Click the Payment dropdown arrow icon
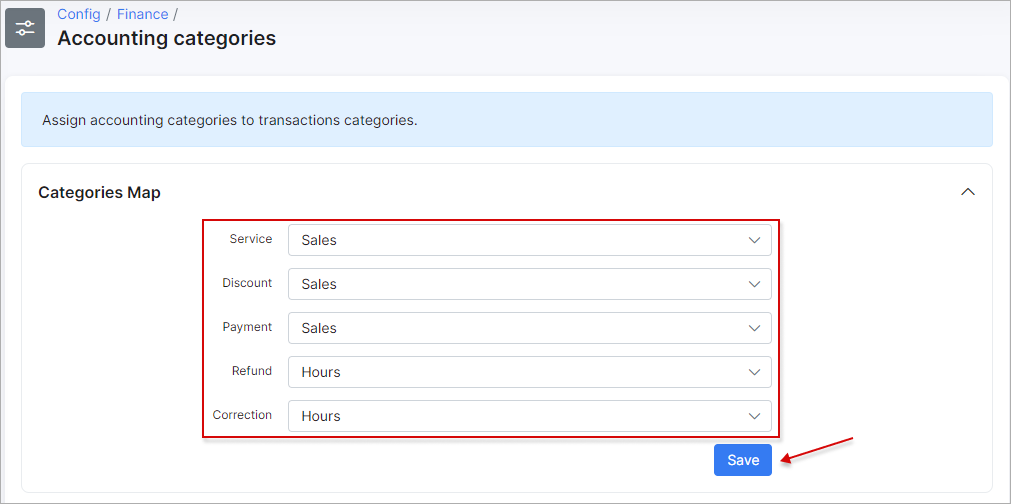The height and width of the screenshot is (504, 1011). tap(754, 328)
